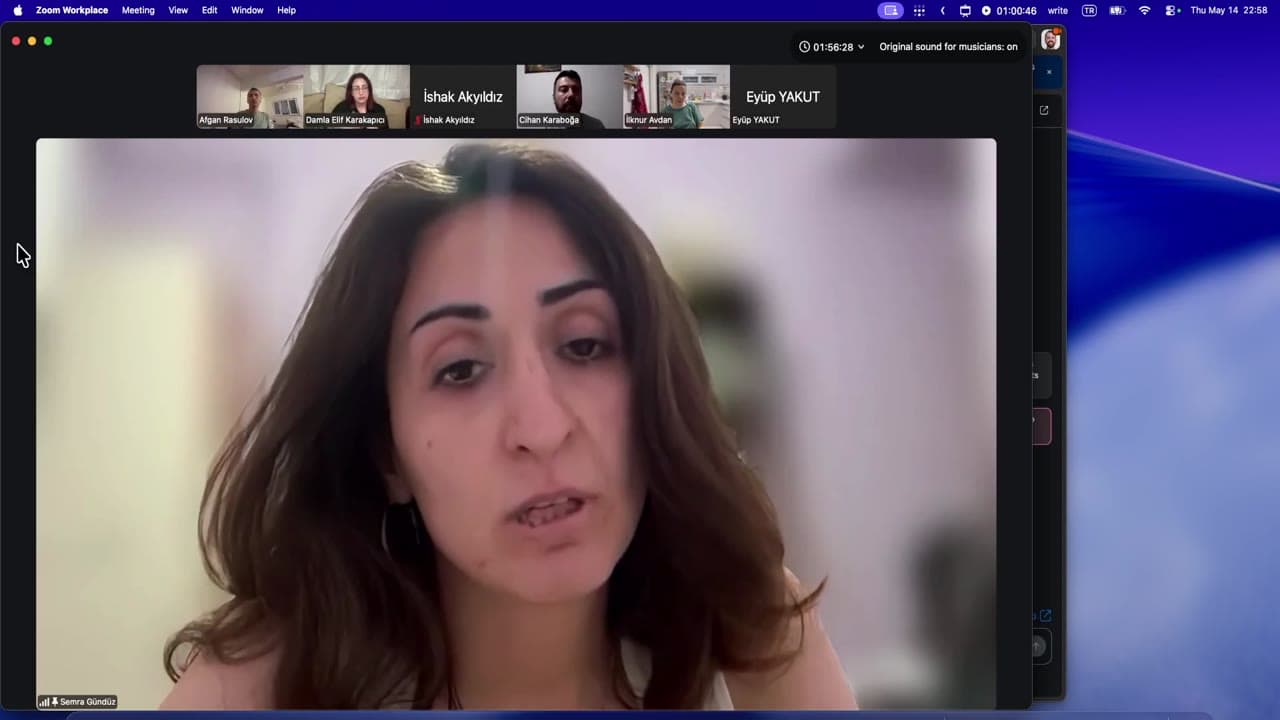Screen dimensions: 1280x720
Task: Close the Zoom meeting window
Action: tap(16, 41)
